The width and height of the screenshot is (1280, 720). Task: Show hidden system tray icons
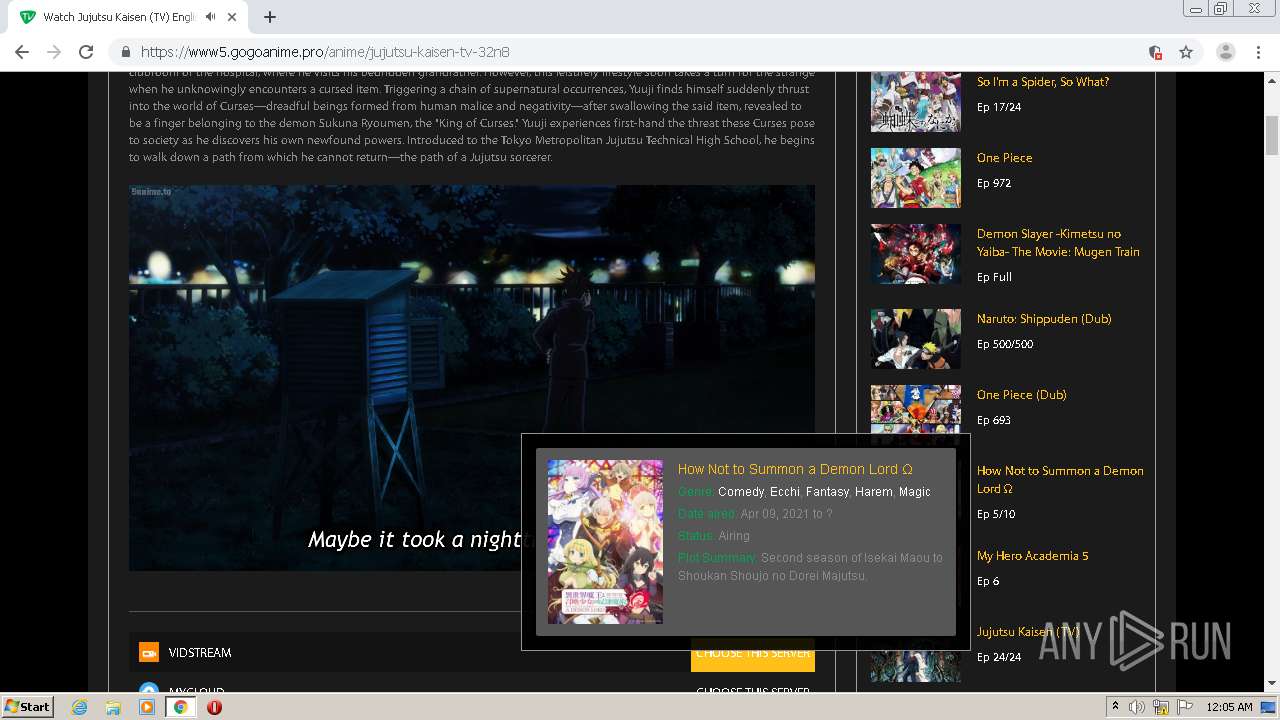point(1115,707)
